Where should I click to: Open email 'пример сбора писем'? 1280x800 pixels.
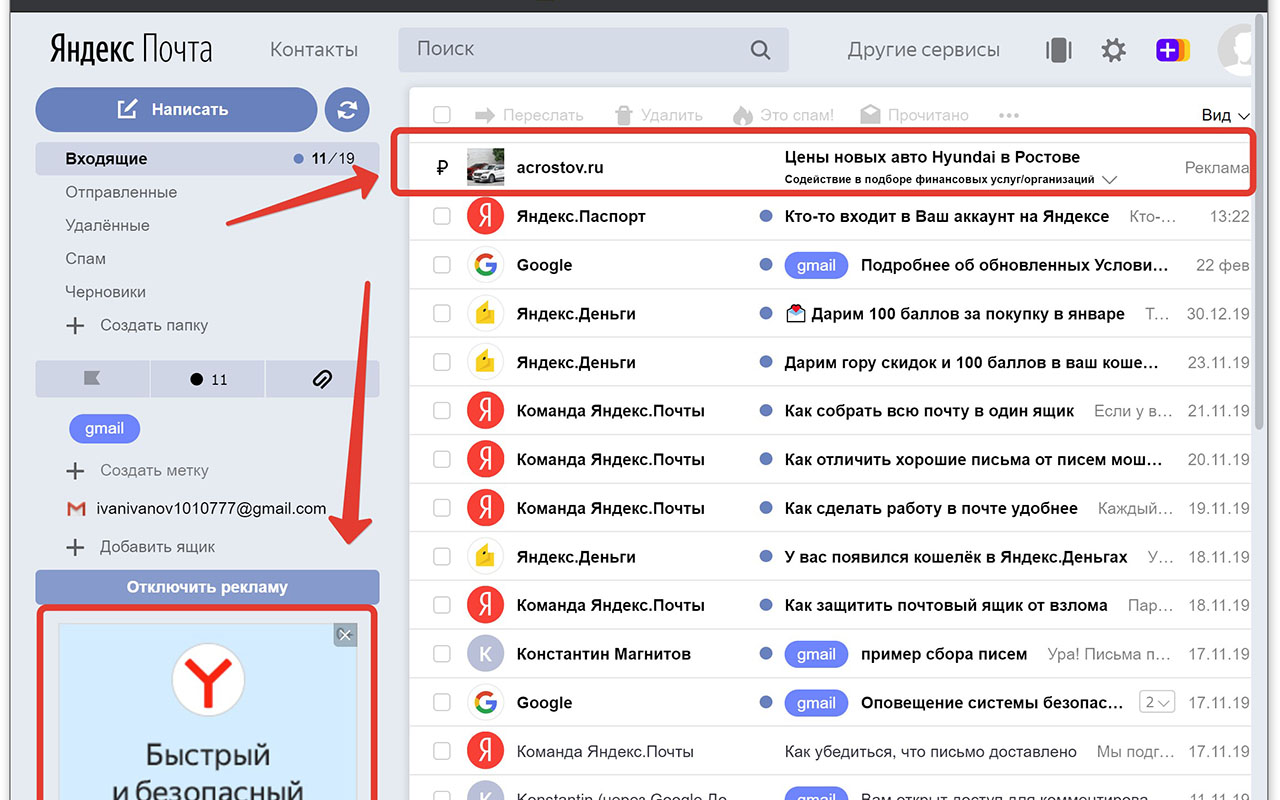pyautogui.click(x=944, y=654)
